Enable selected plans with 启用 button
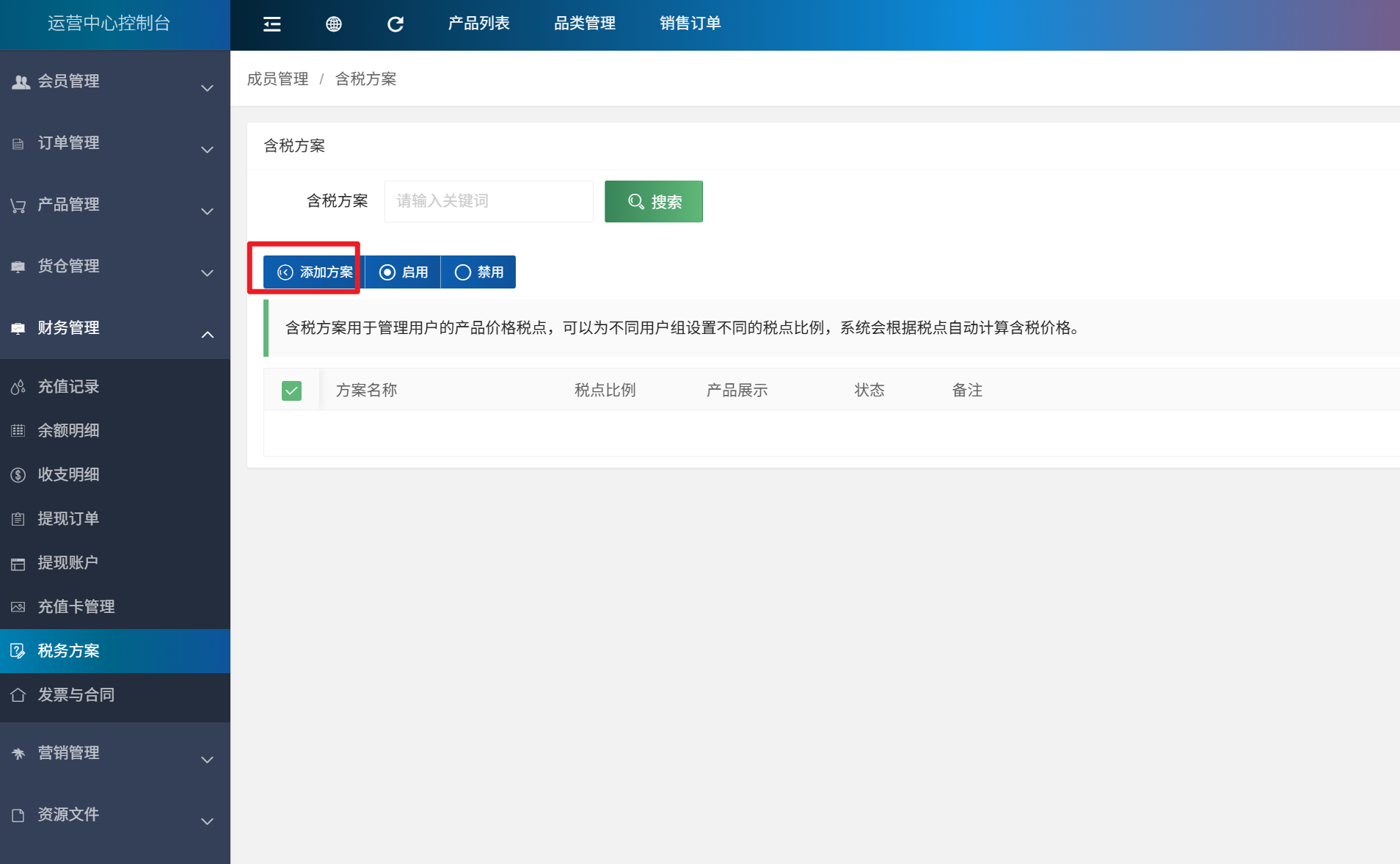The image size is (1400, 864). click(403, 272)
